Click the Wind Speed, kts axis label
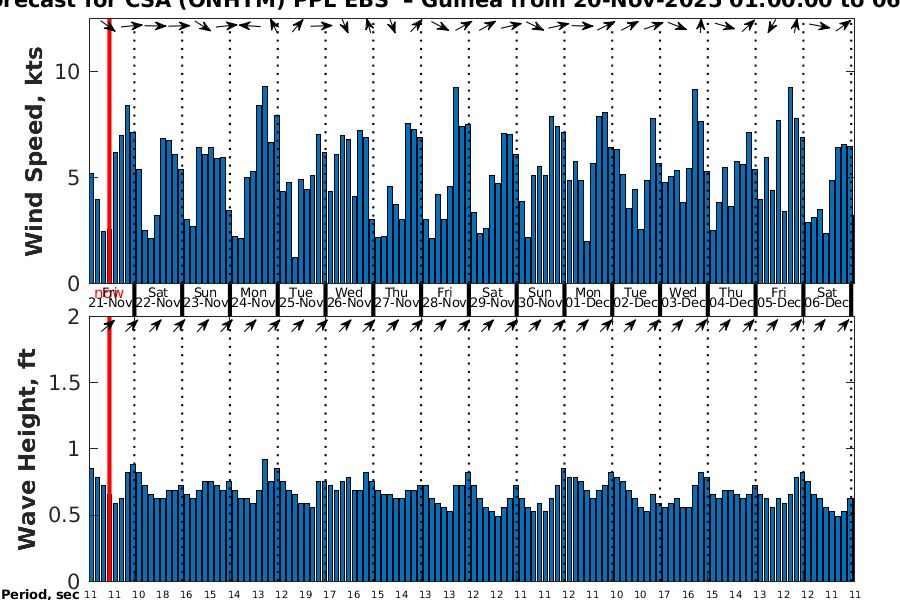Viewport: 900px width, 600px height. [x=35, y=150]
